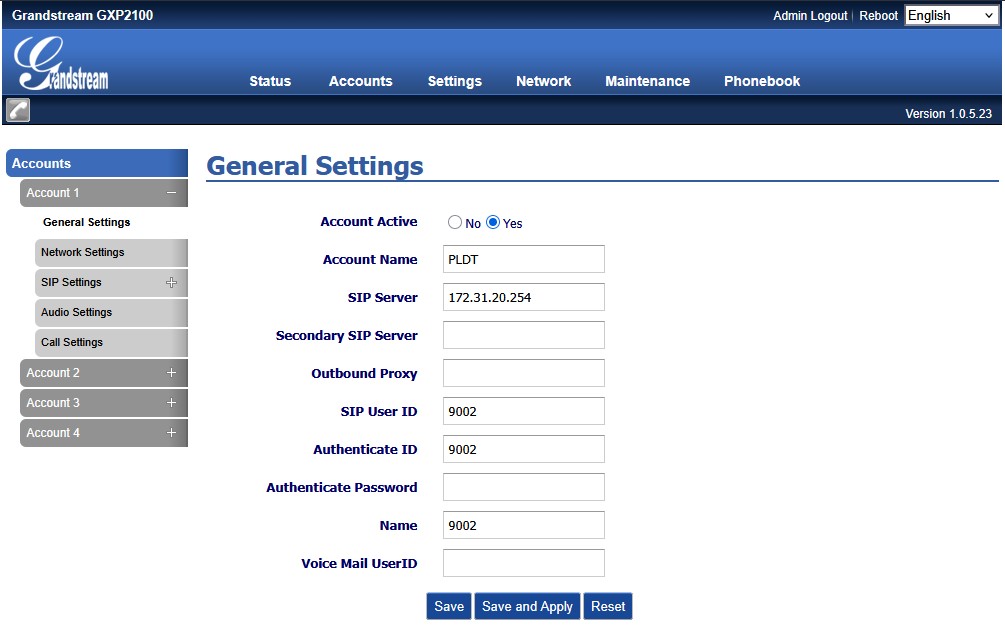Screen dimensions: 1005x630
Task: Focus the Authenticate ID field
Action: 524,449
